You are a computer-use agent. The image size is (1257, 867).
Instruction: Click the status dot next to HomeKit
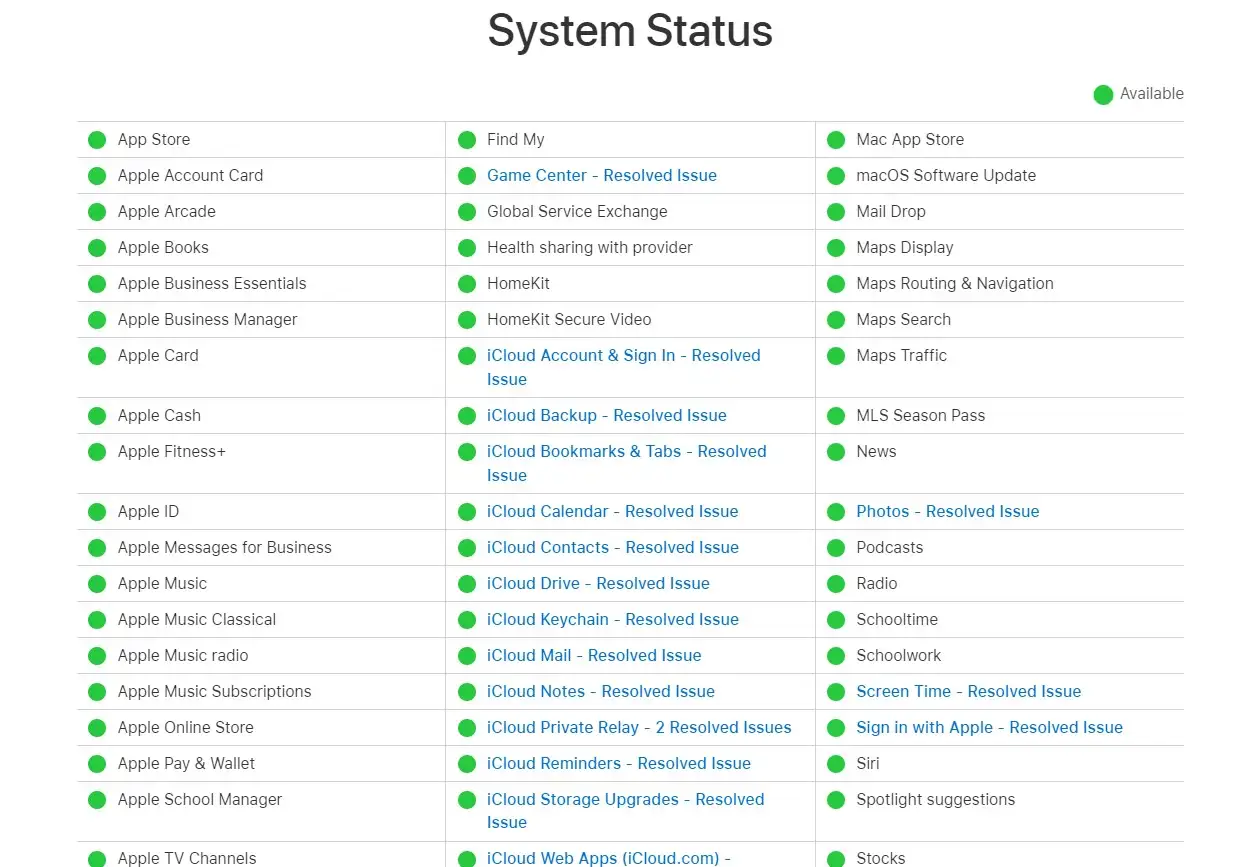(x=467, y=284)
